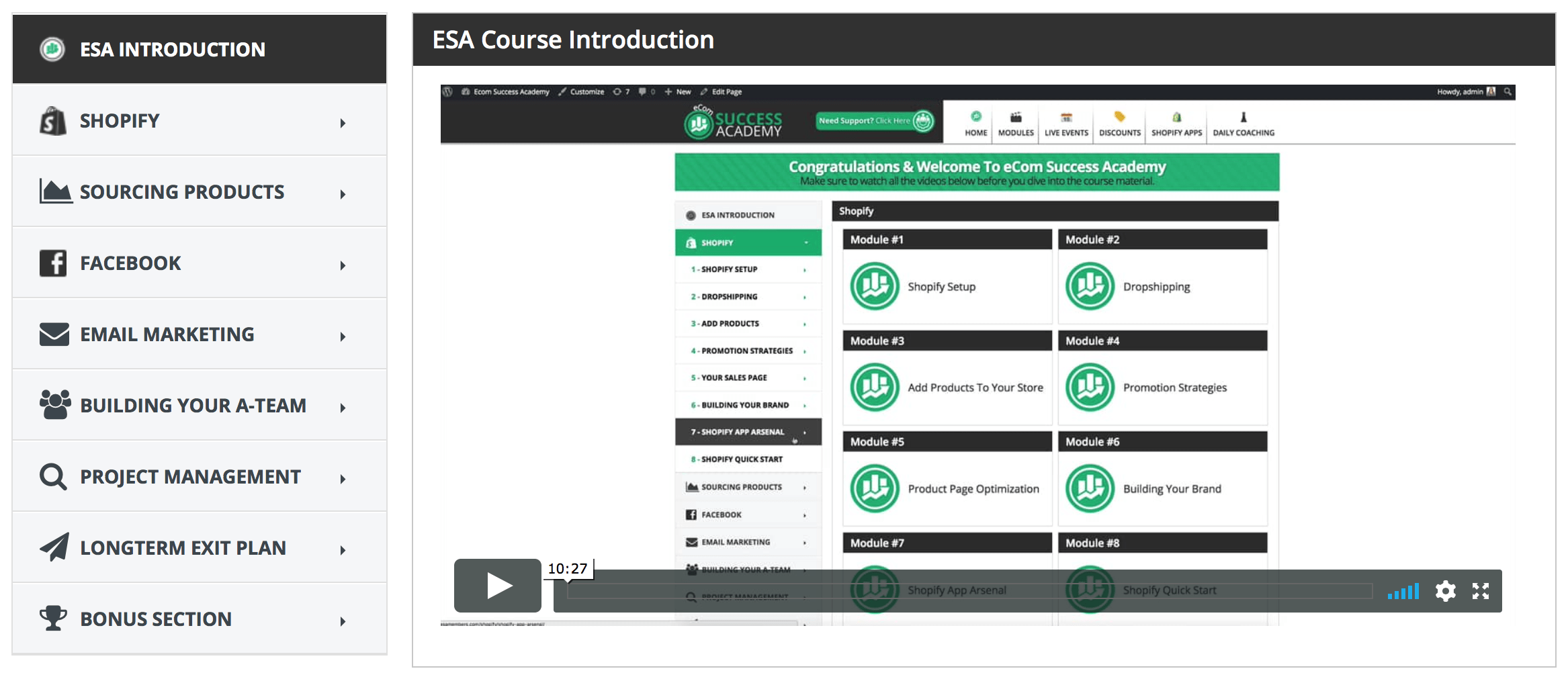Play the ESA Course Introduction video

498,585
